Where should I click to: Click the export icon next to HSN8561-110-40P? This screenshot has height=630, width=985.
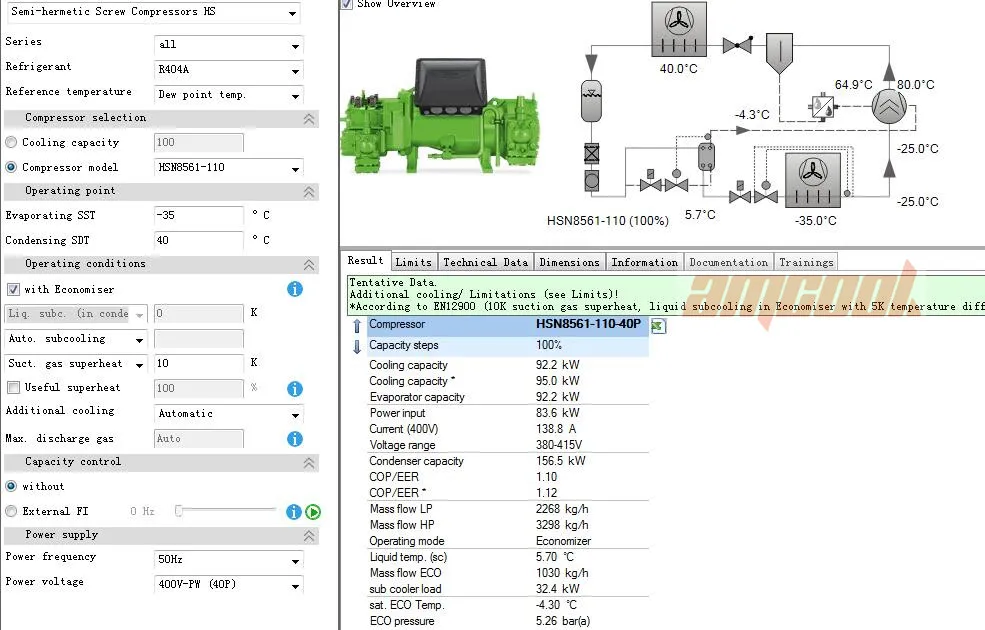point(658,326)
